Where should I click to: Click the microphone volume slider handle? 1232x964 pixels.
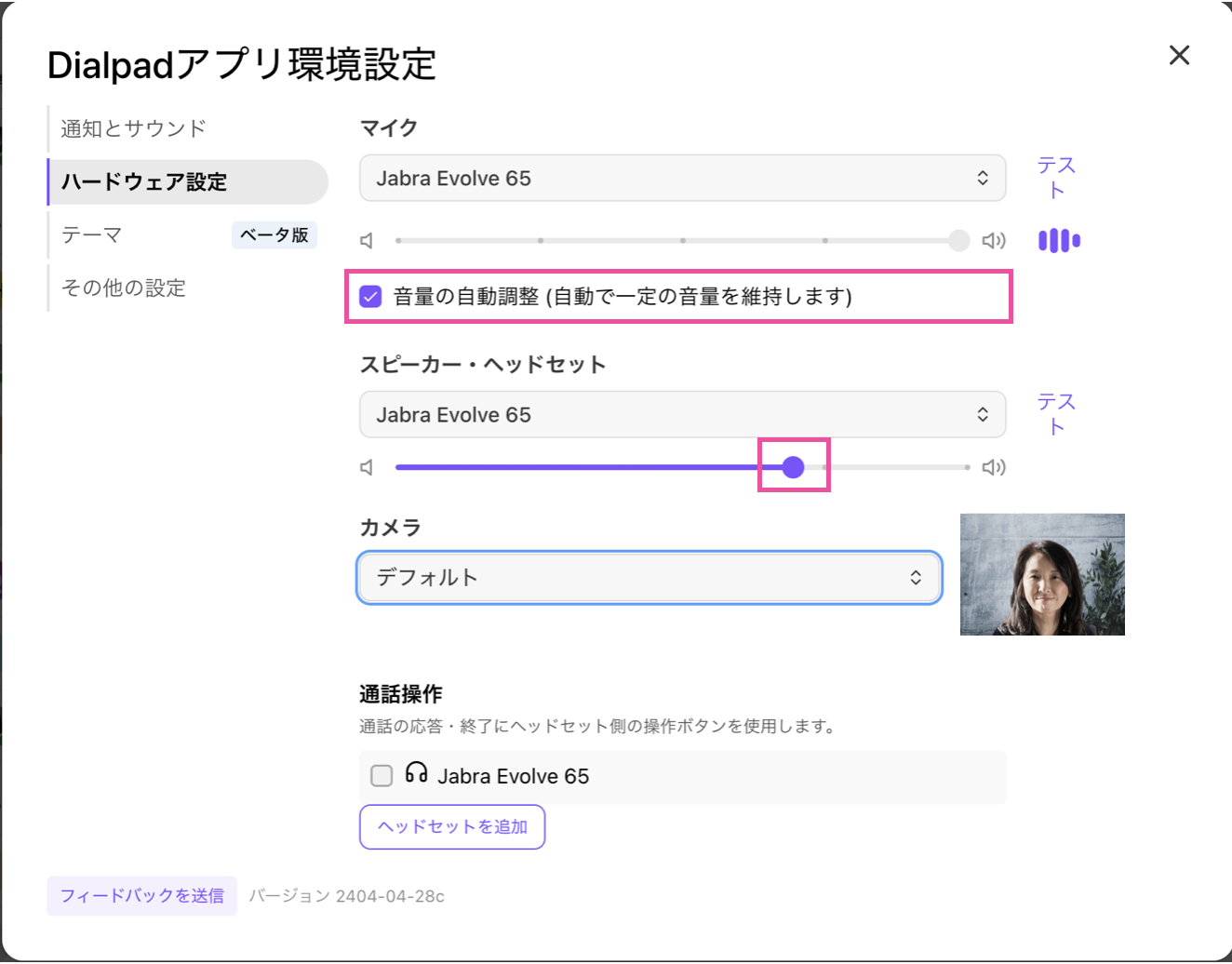[958, 241]
